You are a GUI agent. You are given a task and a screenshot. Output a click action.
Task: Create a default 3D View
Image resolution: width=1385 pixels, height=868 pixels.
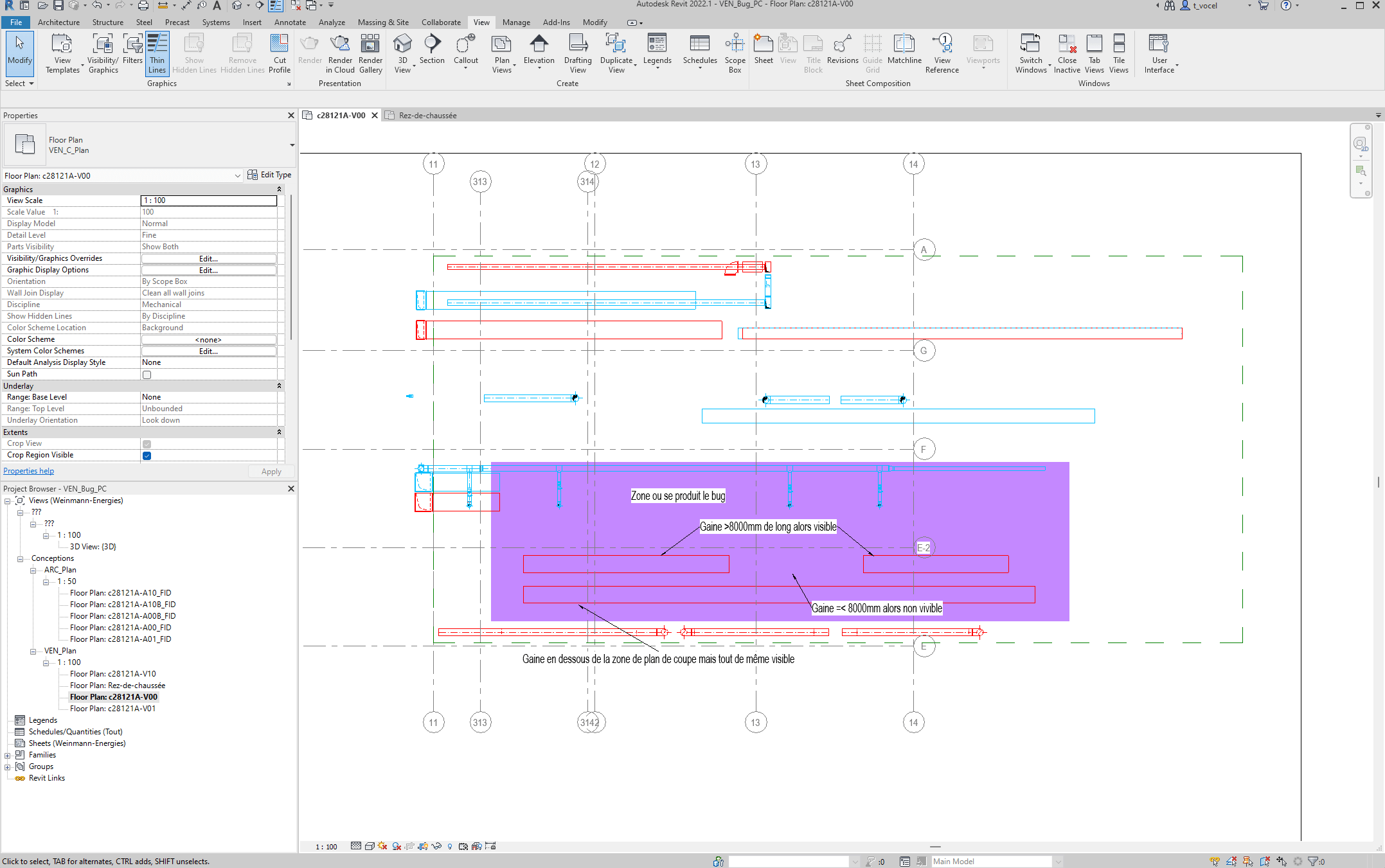coord(403,51)
